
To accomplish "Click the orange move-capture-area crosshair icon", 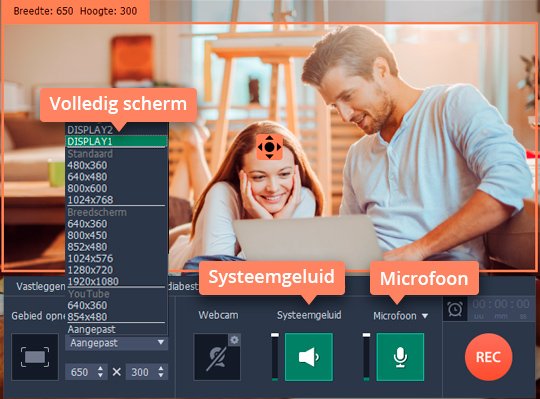I will pyautogui.click(x=270, y=147).
